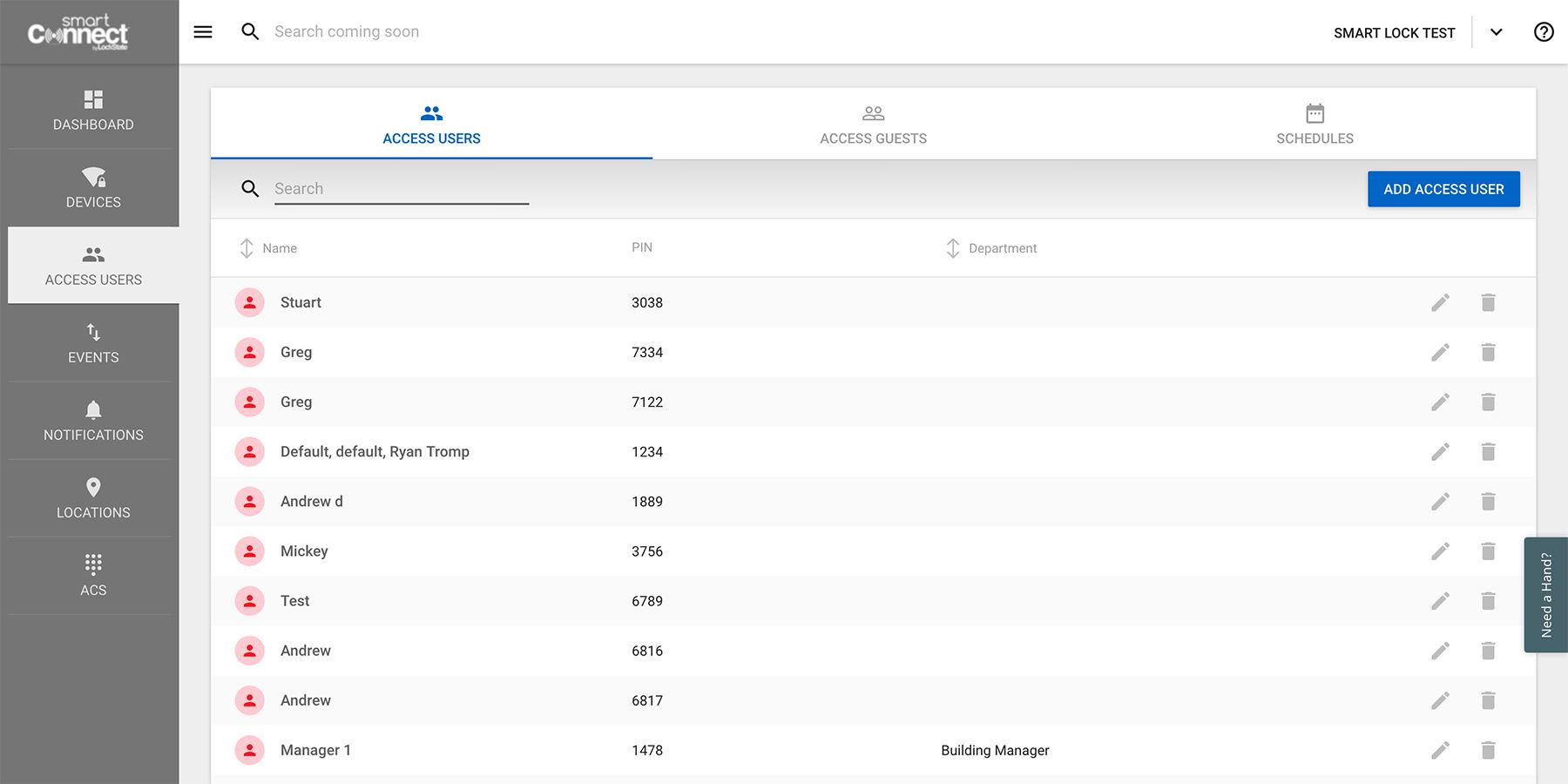
Task: Edit the Default, default, Ryan Tromp user
Action: pyautogui.click(x=1440, y=451)
